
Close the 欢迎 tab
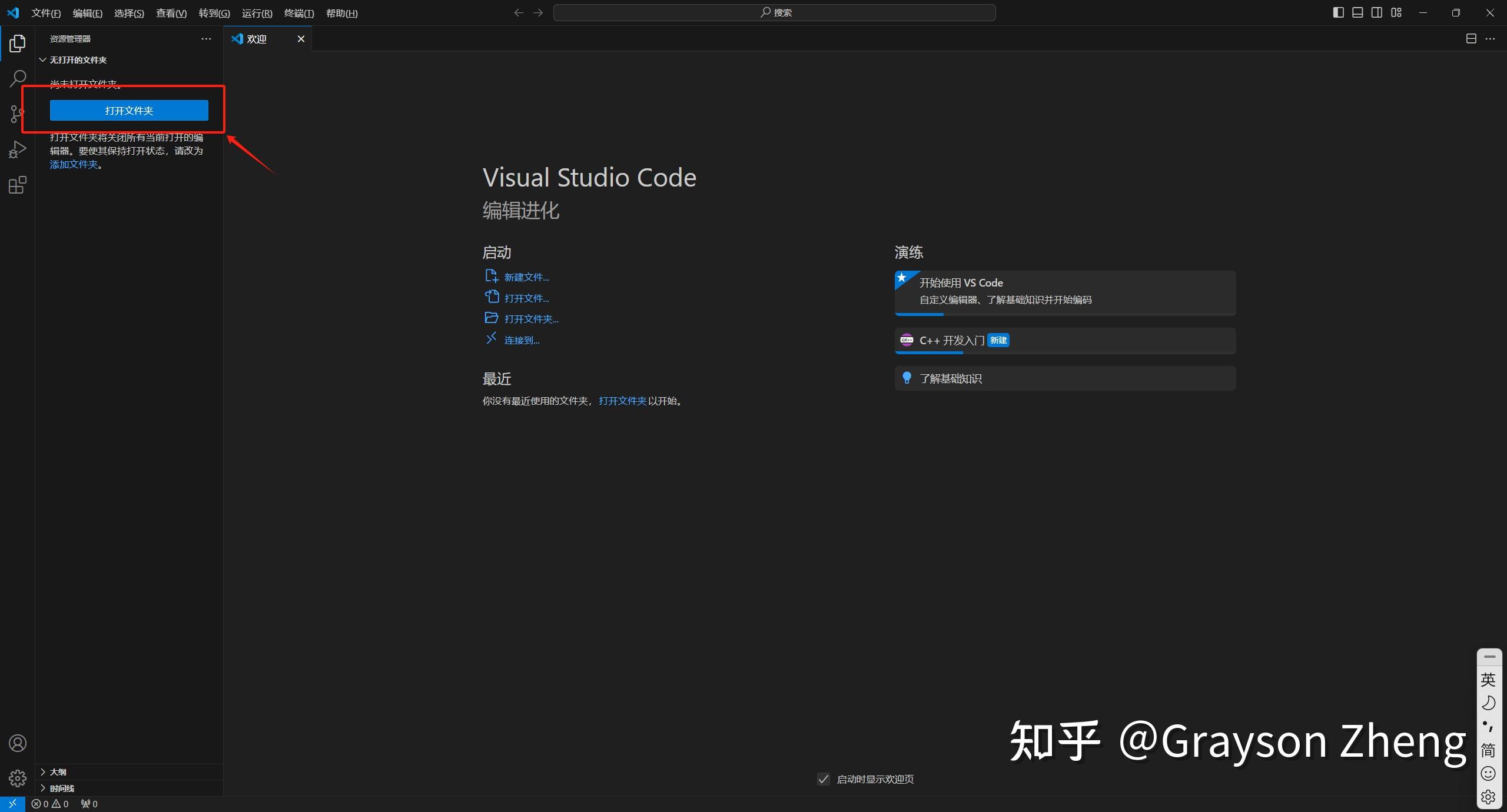[301, 39]
